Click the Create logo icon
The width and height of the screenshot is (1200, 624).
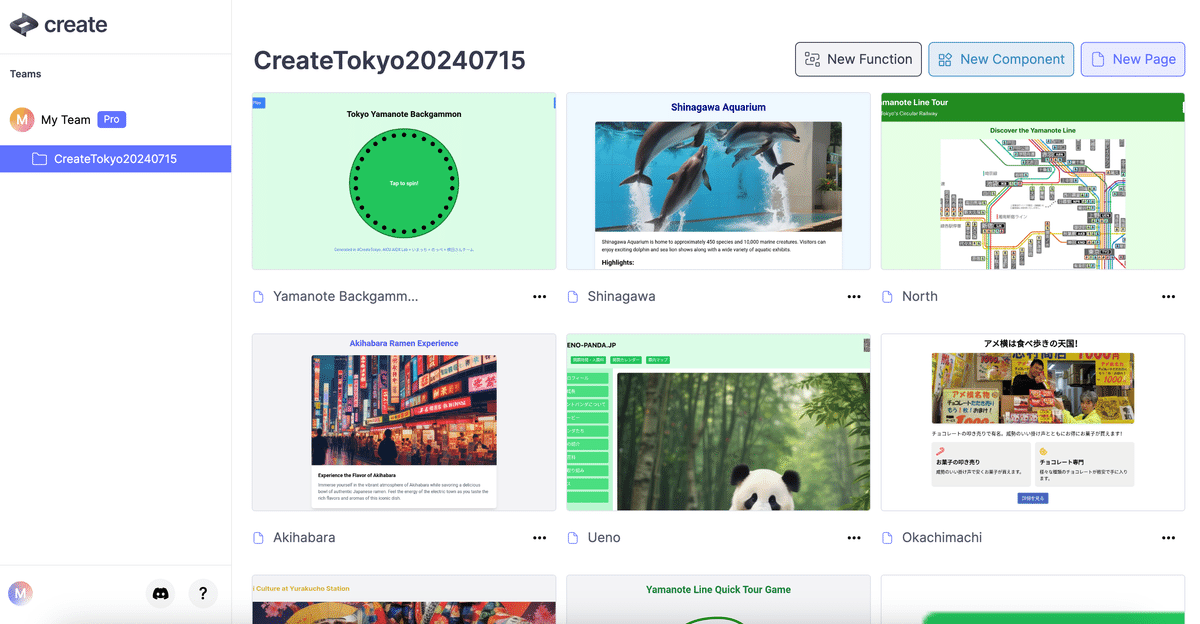click(24, 25)
